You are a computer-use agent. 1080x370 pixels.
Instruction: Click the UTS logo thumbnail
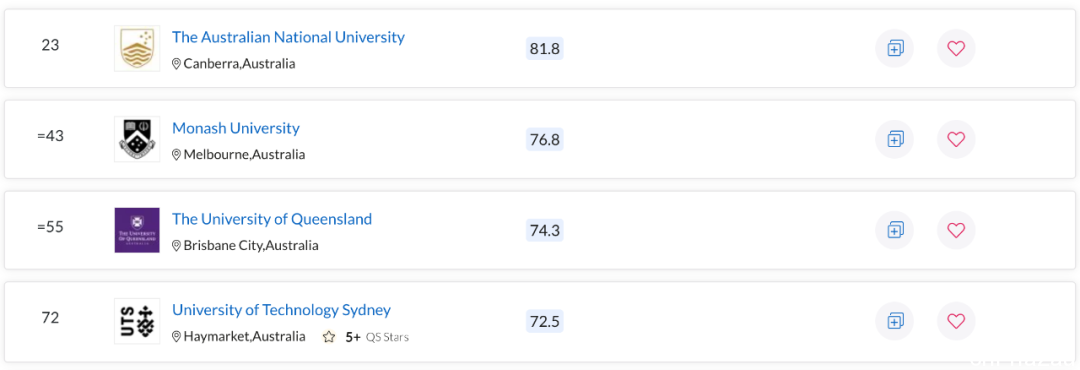point(137,321)
